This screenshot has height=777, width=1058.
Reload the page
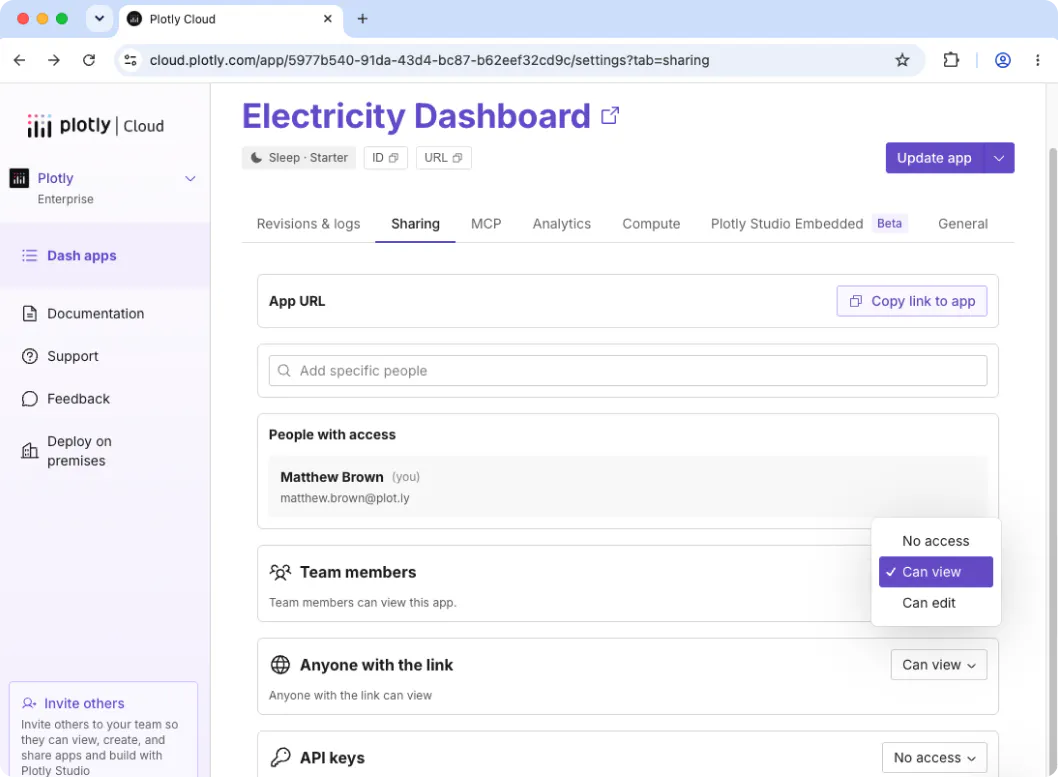pos(89,60)
